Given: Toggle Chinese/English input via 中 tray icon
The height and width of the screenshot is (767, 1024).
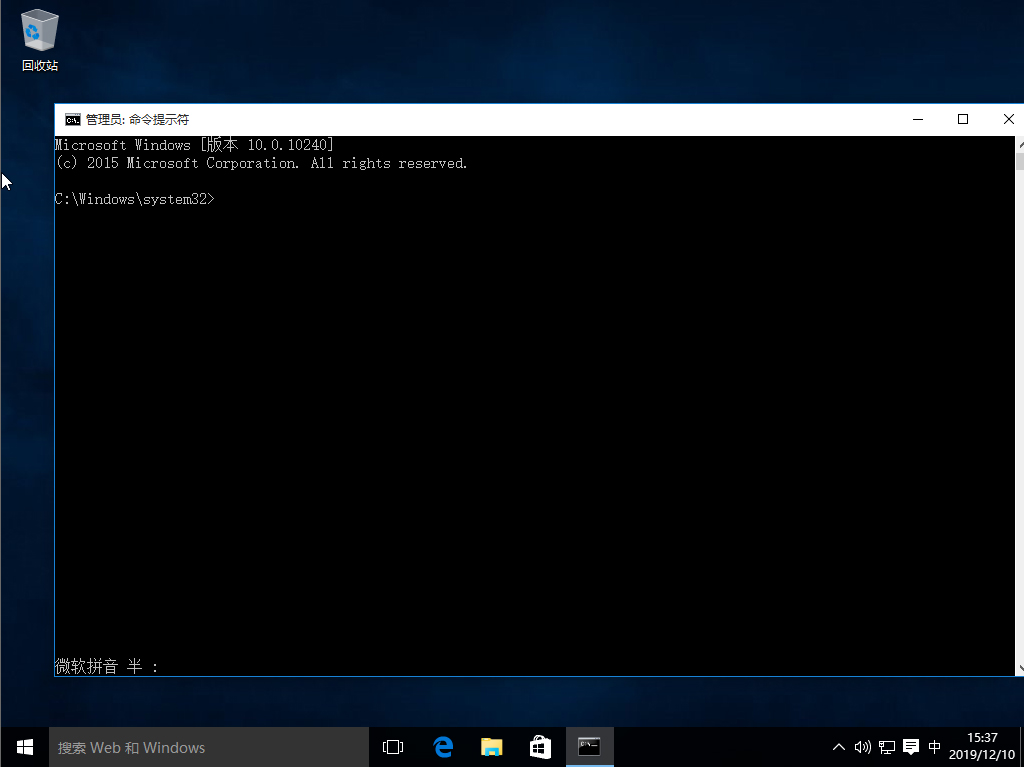Looking at the screenshot, I should (934, 746).
